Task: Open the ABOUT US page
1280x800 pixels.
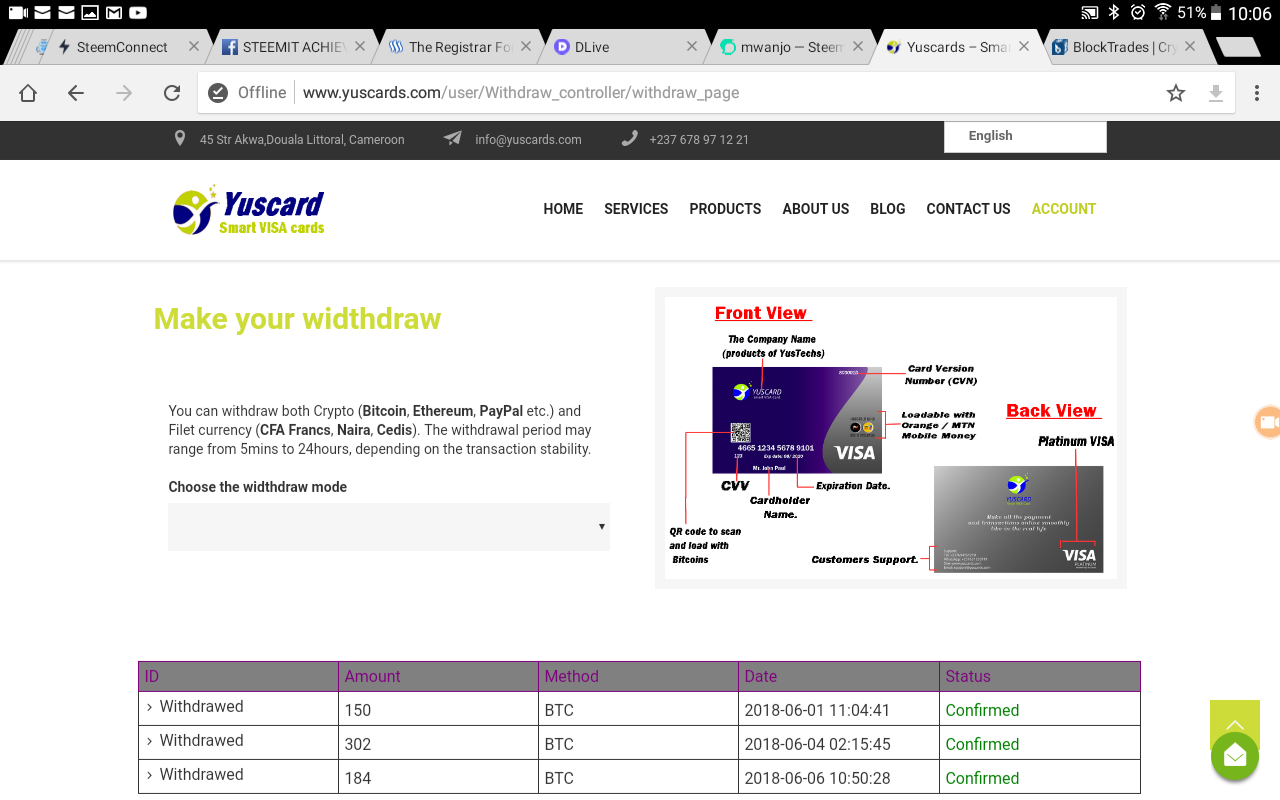Action: pos(816,209)
